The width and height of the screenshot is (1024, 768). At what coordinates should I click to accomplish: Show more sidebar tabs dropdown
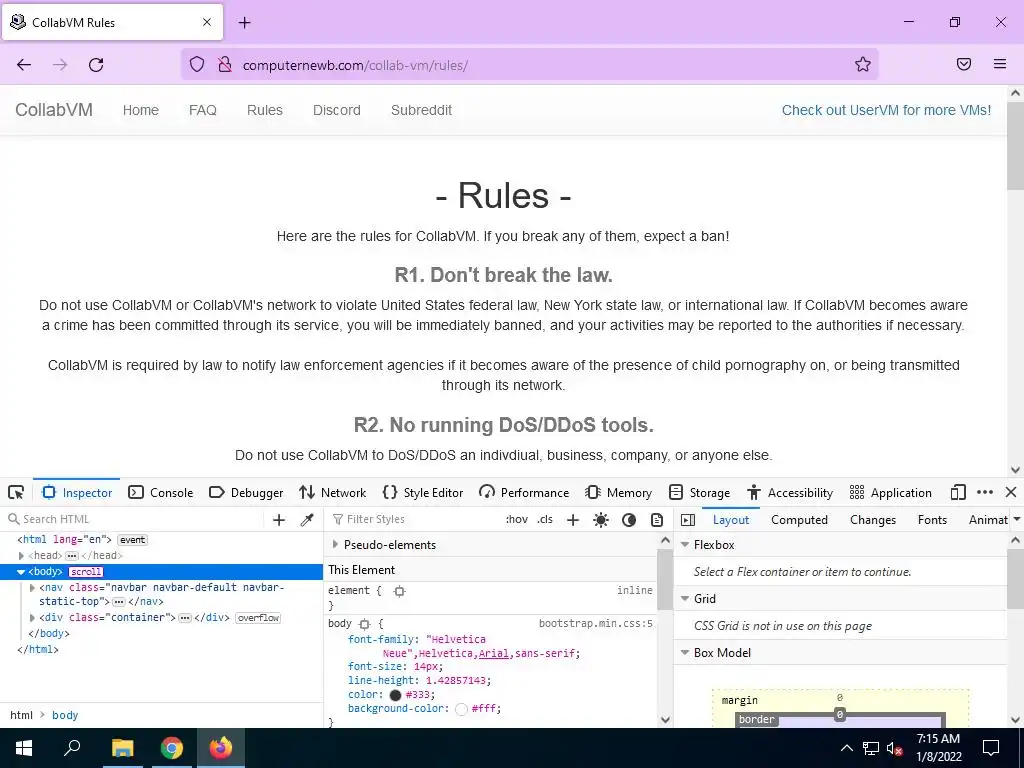1016,520
